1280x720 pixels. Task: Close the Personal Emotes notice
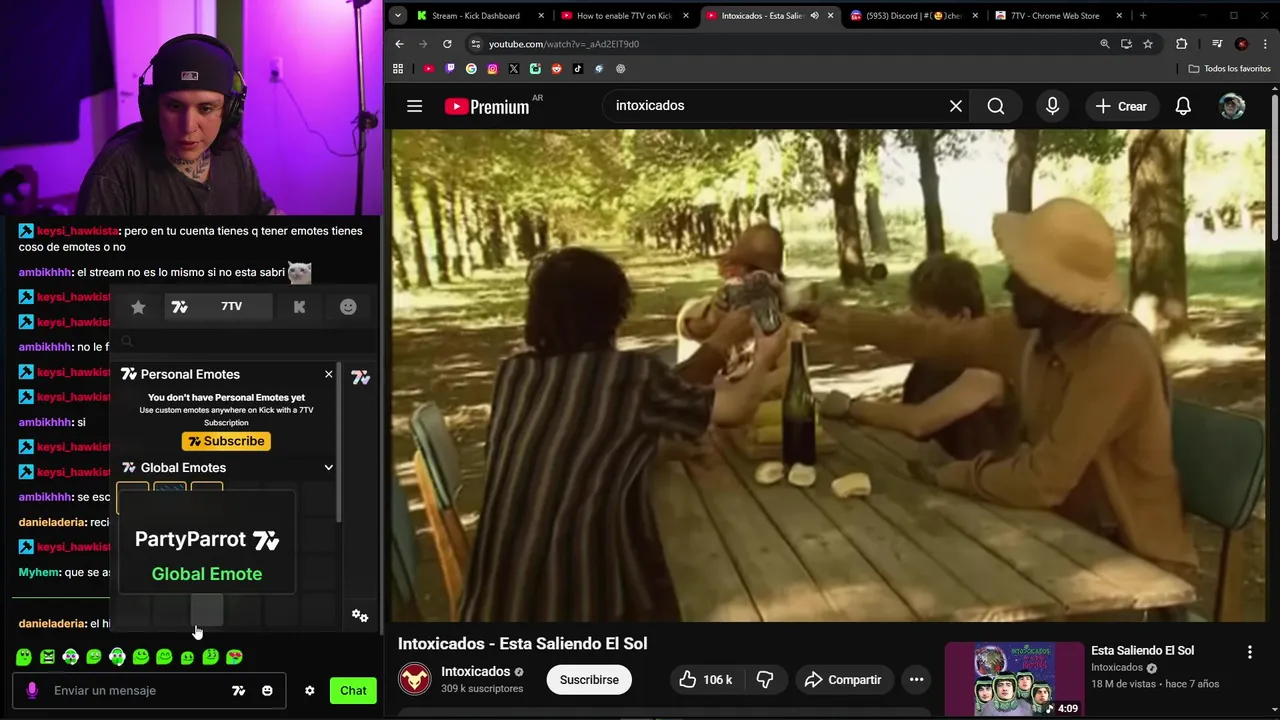point(328,374)
